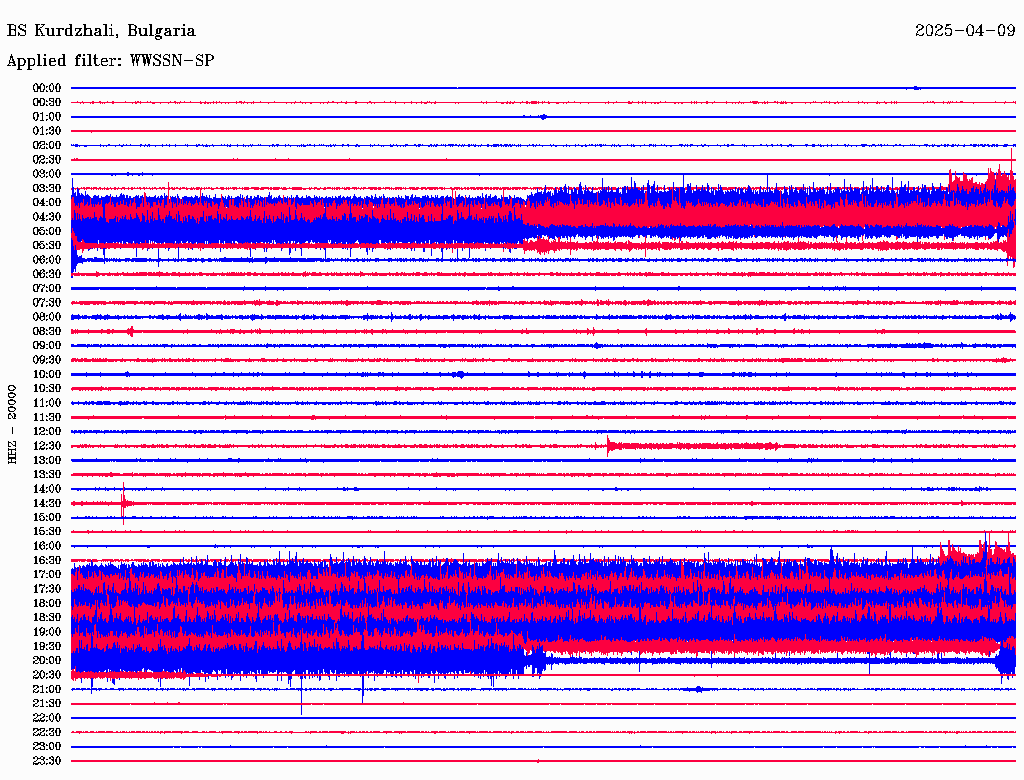
Task: Select the 23:30 time label
Action: [47, 760]
